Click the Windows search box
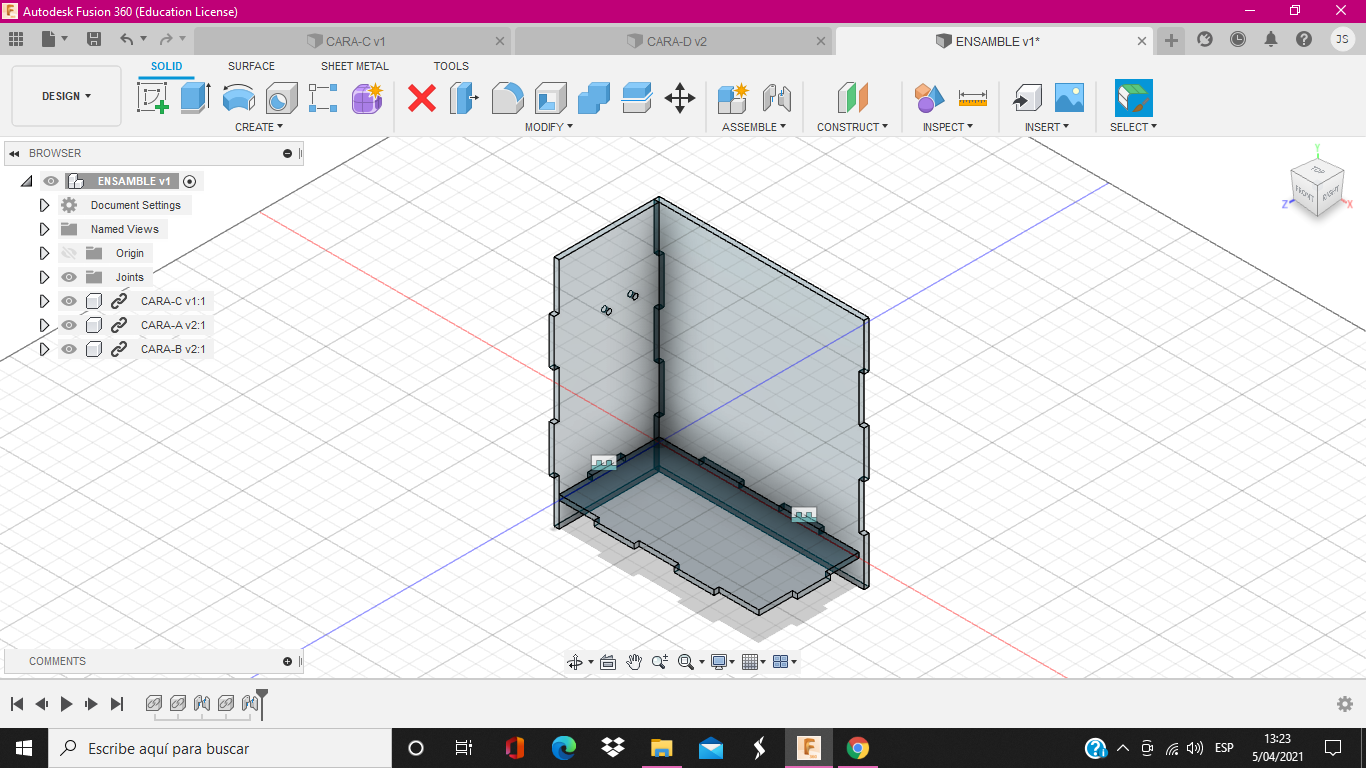 (220, 748)
